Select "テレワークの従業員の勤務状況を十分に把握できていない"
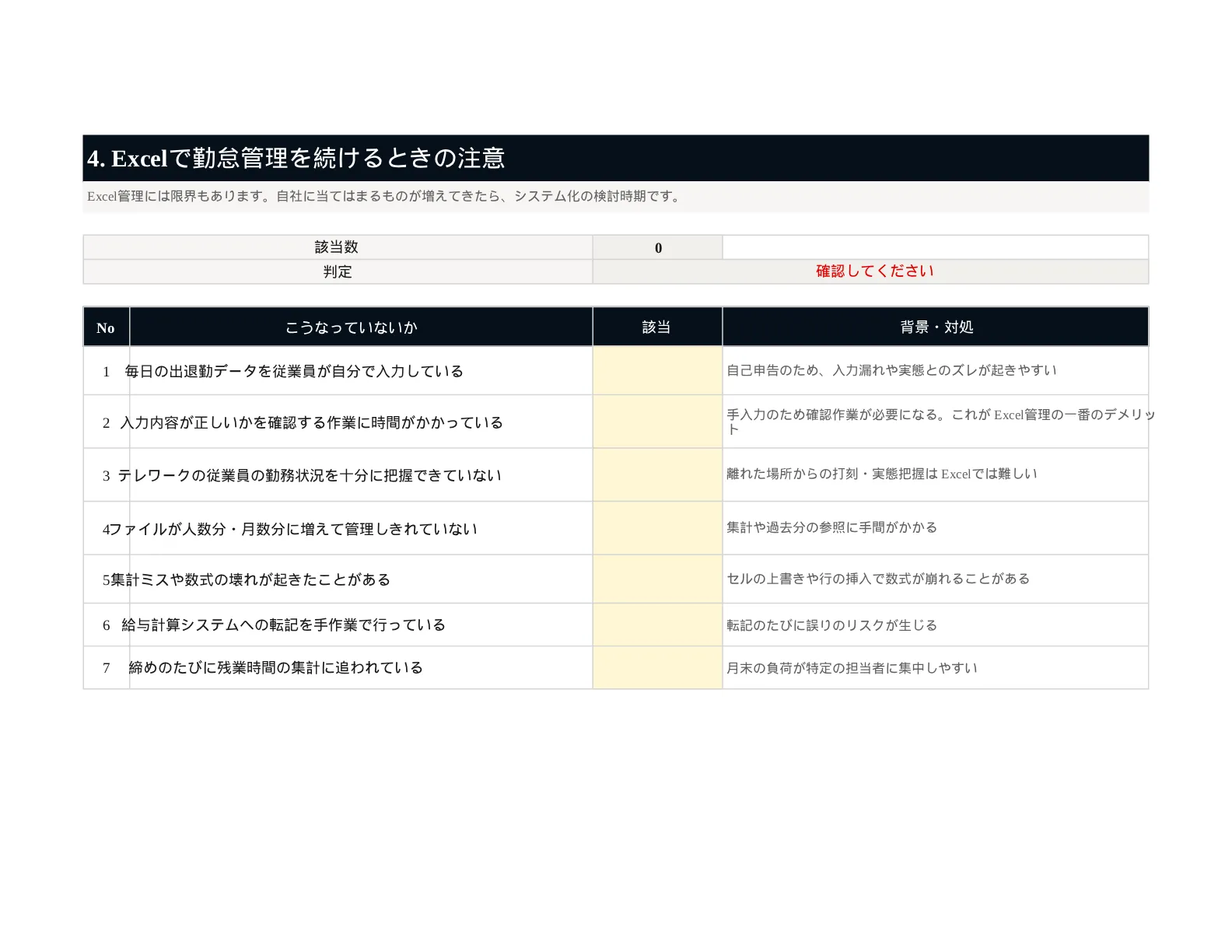Image resolution: width=1232 pixels, height=952 pixels. click(310, 476)
